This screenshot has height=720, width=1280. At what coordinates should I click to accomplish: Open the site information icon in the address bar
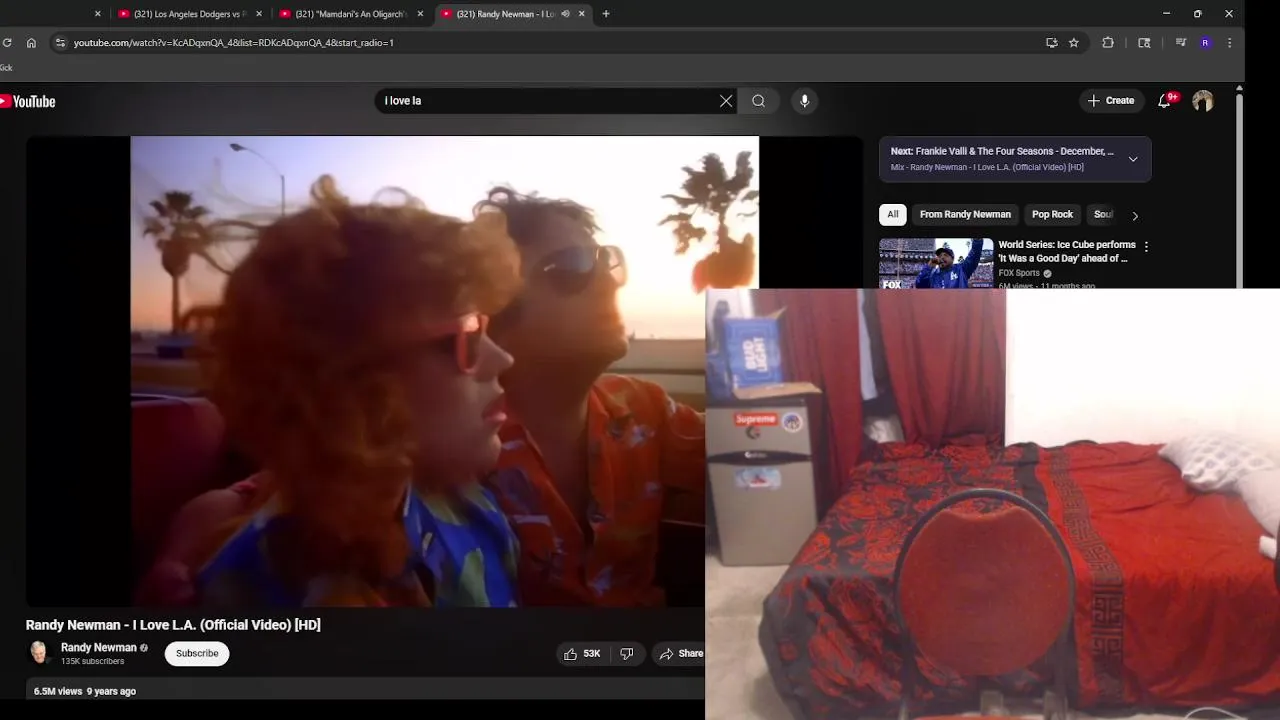pyautogui.click(x=60, y=43)
